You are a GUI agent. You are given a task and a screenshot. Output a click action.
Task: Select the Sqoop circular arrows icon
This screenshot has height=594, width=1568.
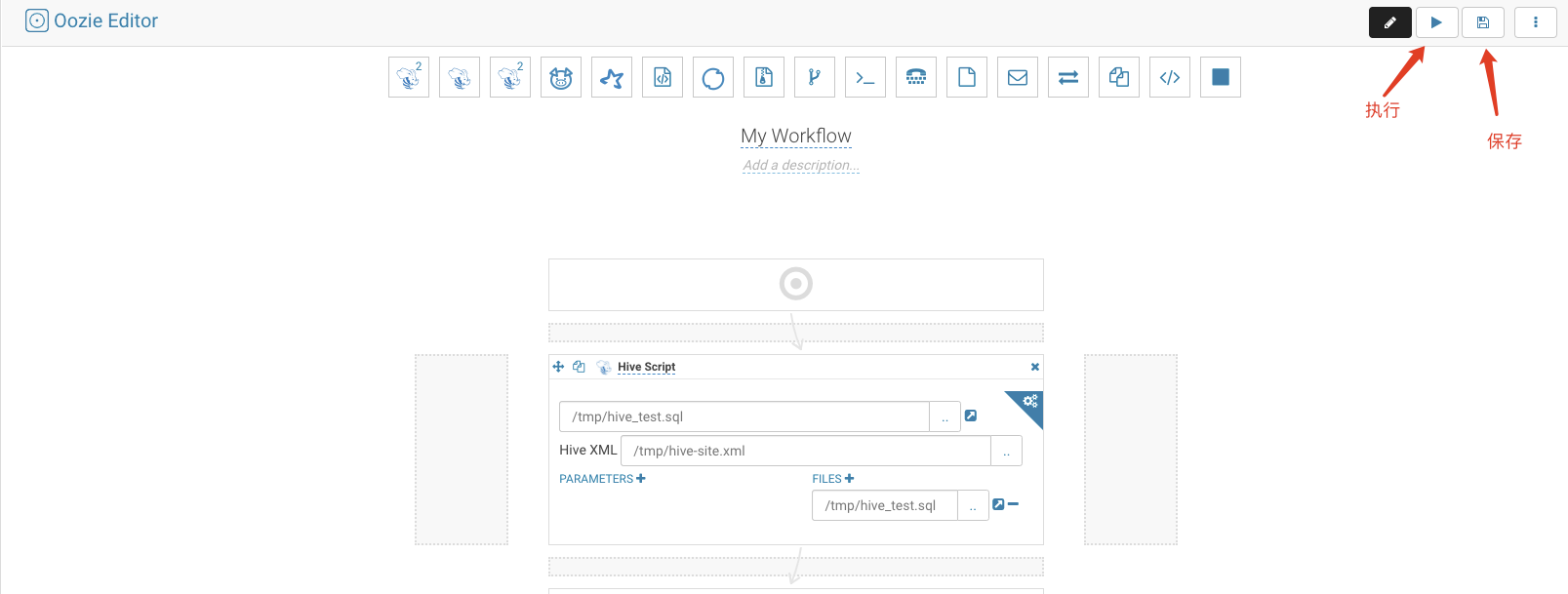(x=713, y=77)
